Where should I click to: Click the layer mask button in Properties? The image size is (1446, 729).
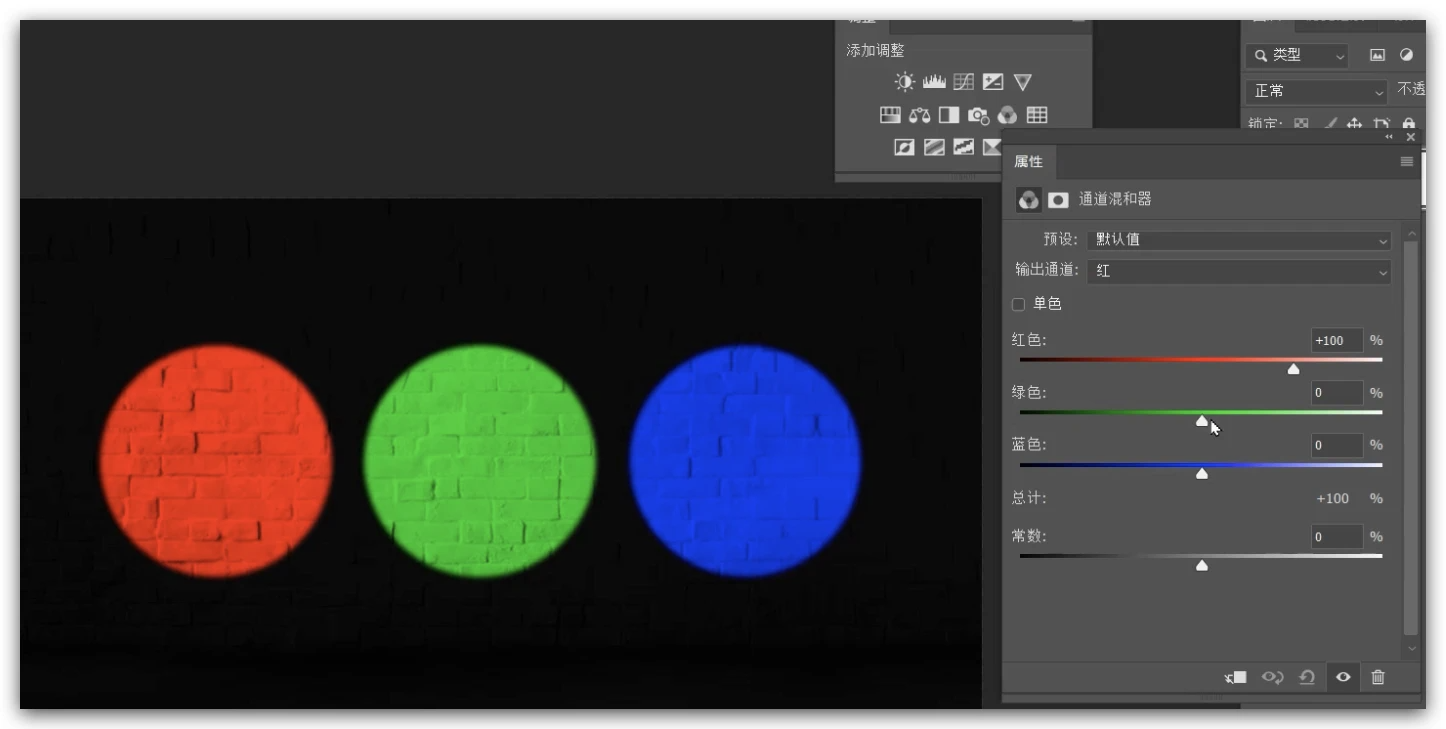click(1058, 200)
